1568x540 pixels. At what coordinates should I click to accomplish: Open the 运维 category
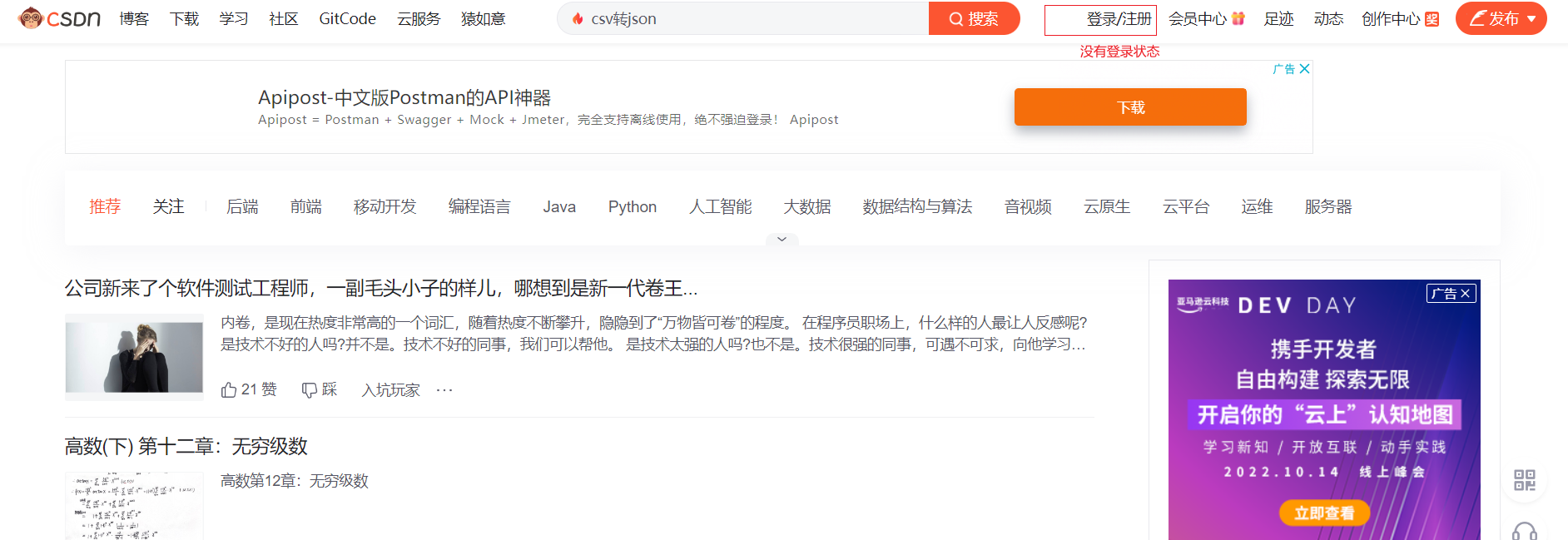point(1257,206)
